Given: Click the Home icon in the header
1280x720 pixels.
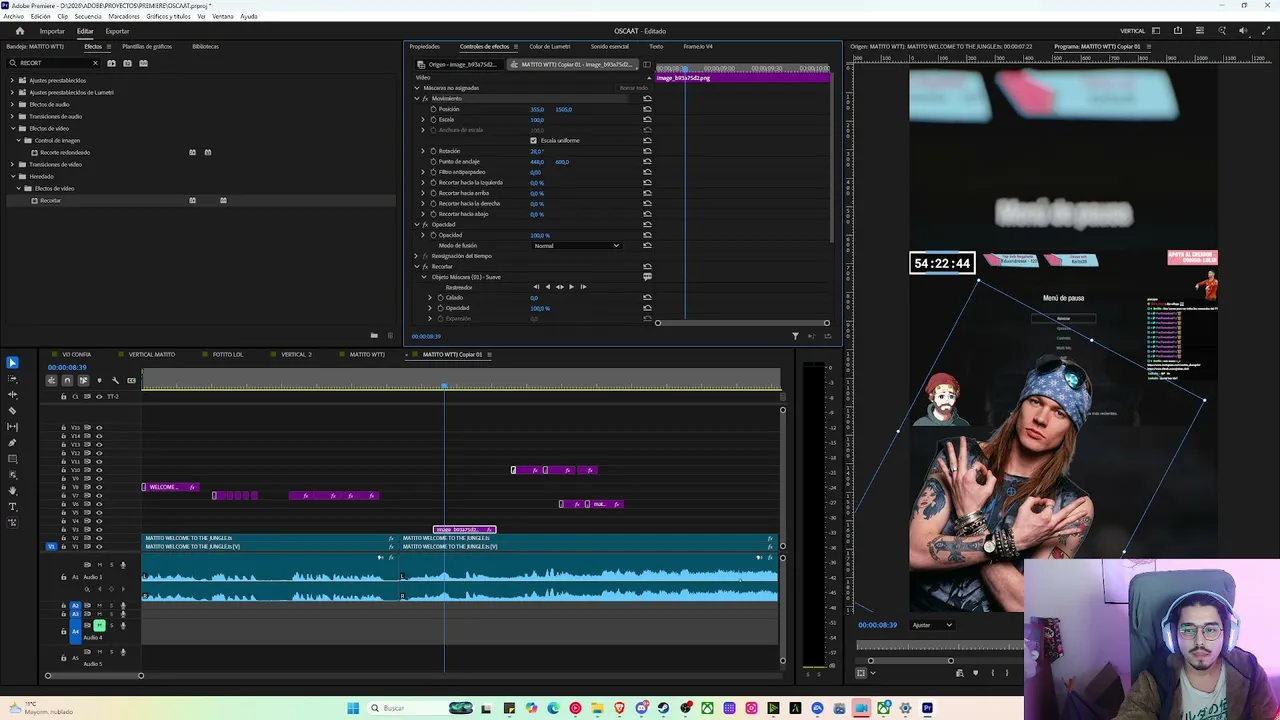Looking at the screenshot, I should (19, 31).
